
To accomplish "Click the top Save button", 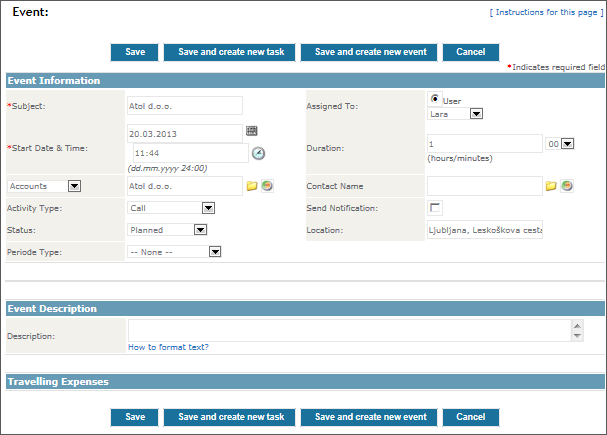I will [x=135, y=53].
